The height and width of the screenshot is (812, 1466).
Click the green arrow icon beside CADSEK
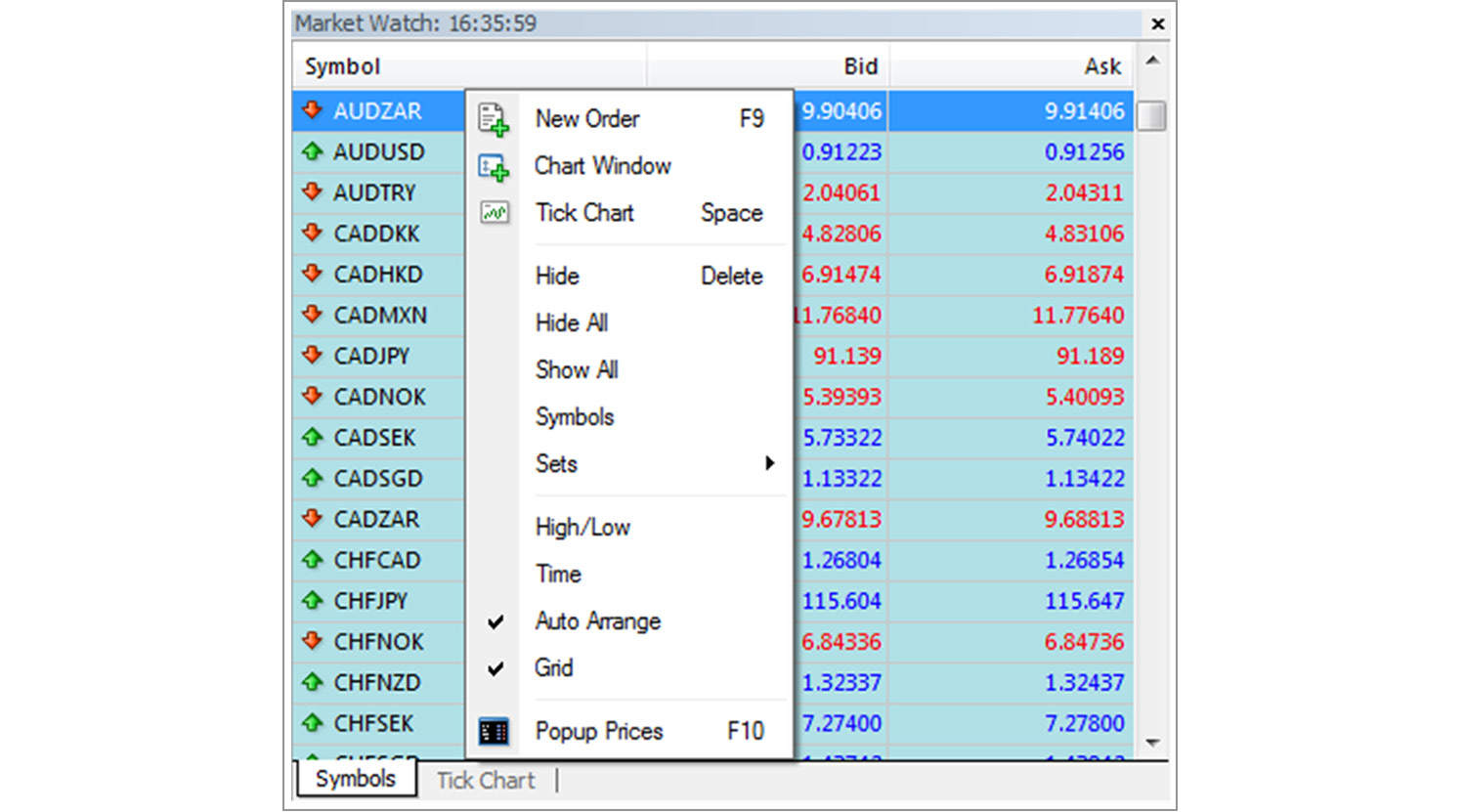pyautogui.click(x=313, y=438)
